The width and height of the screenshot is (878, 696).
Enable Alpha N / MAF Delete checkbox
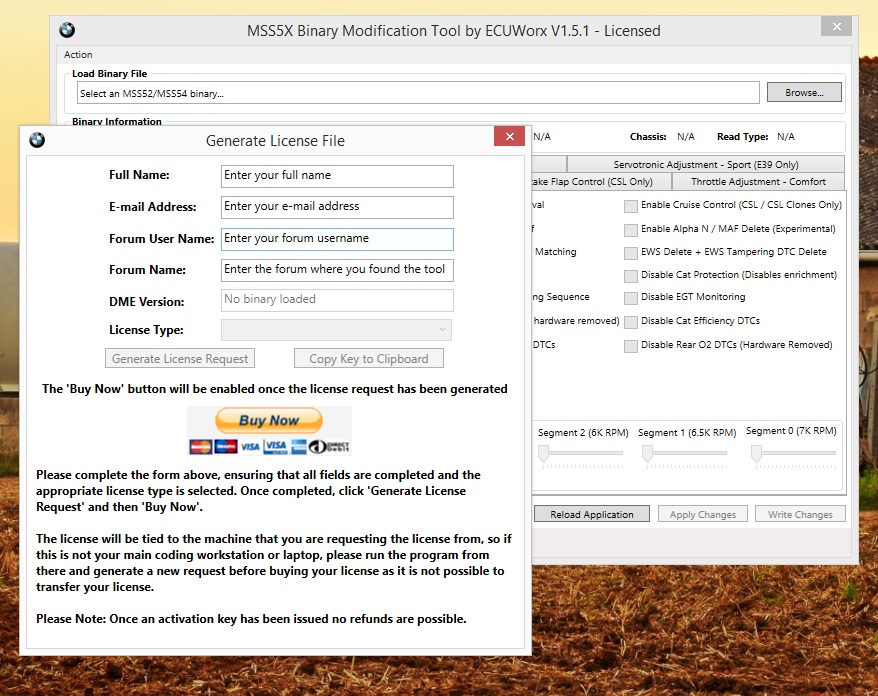click(x=631, y=230)
